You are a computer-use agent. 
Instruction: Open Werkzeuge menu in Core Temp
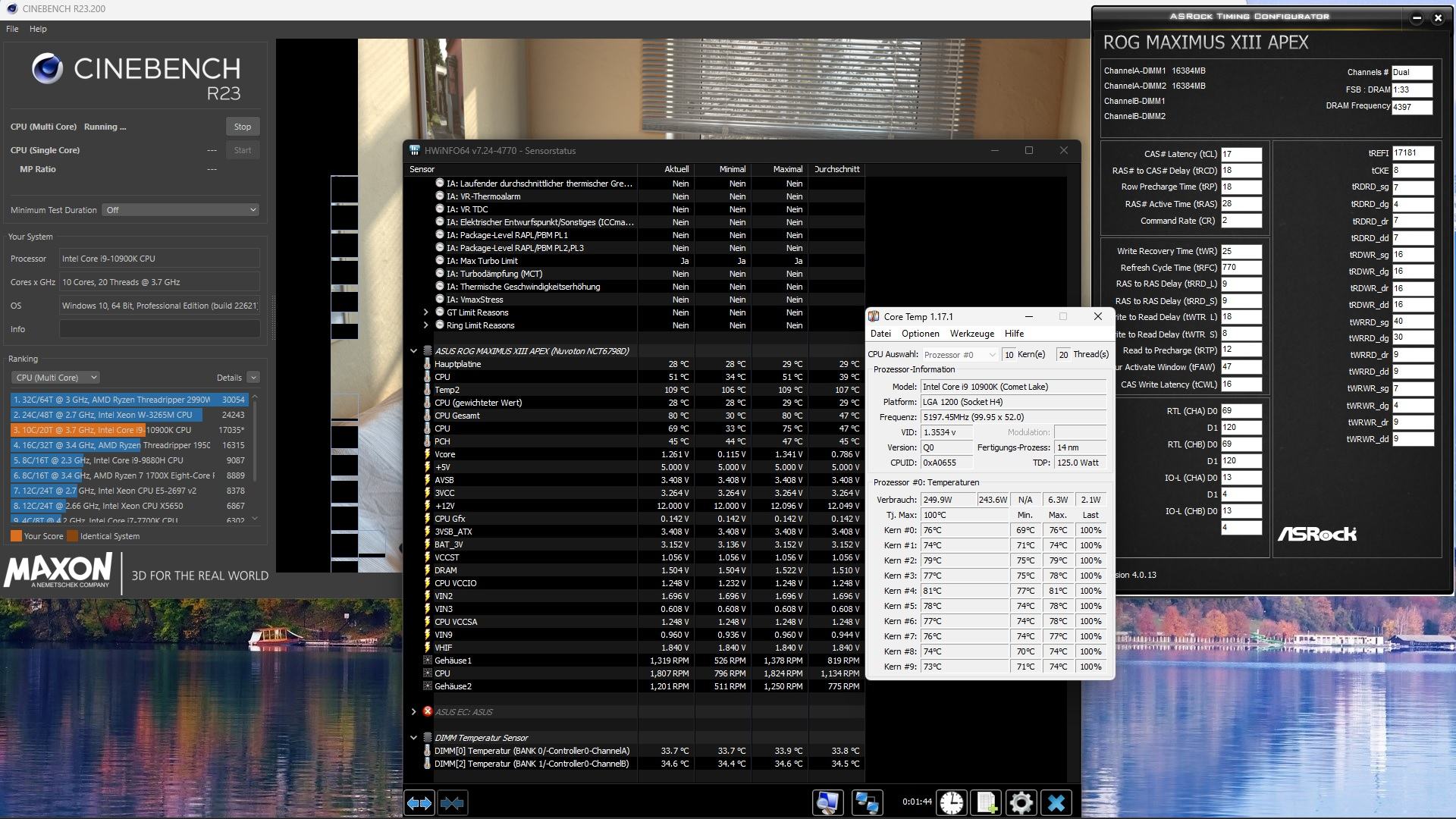(x=972, y=334)
